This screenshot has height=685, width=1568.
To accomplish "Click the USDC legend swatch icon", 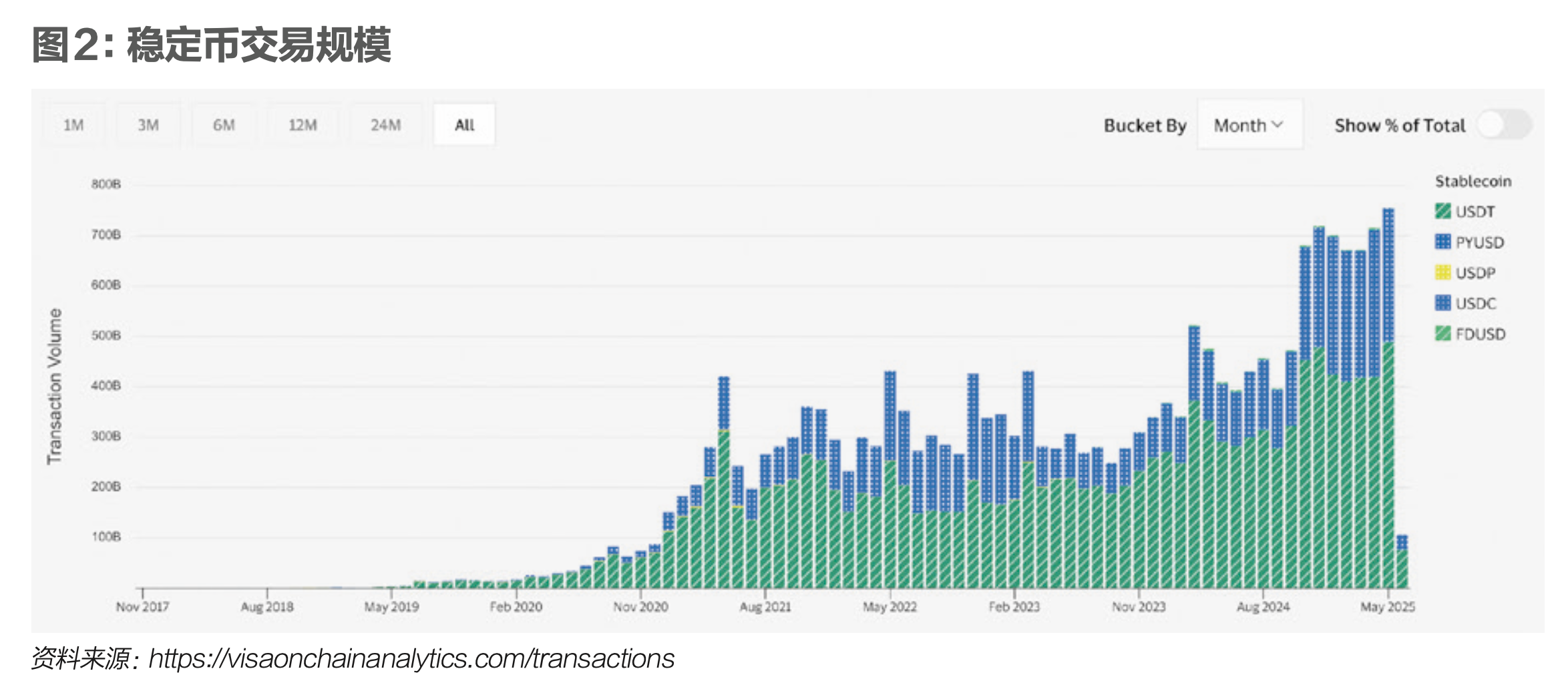I will coord(1442,303).
